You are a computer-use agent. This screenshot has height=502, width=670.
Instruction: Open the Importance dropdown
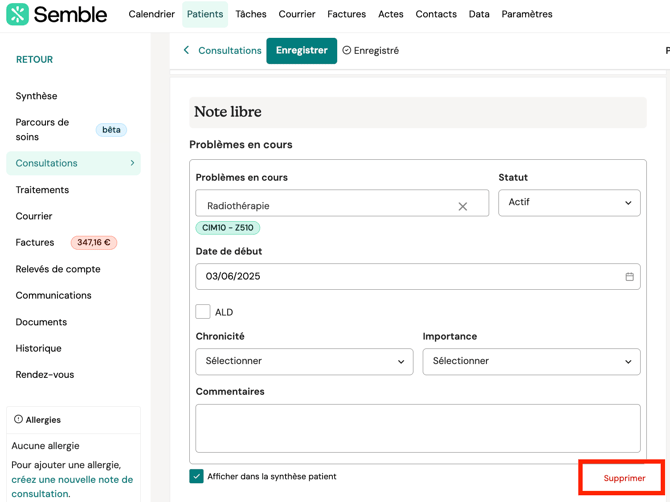531,361
